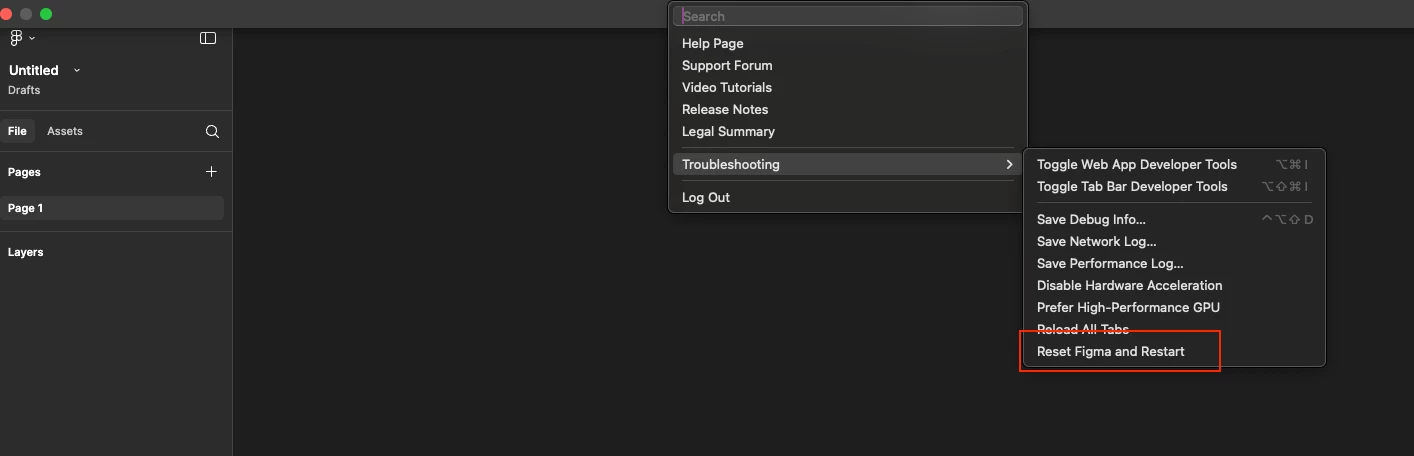1414x456 pixels.
Task: Choose Reset Figma and Restart
Action: click(1174, 351)
